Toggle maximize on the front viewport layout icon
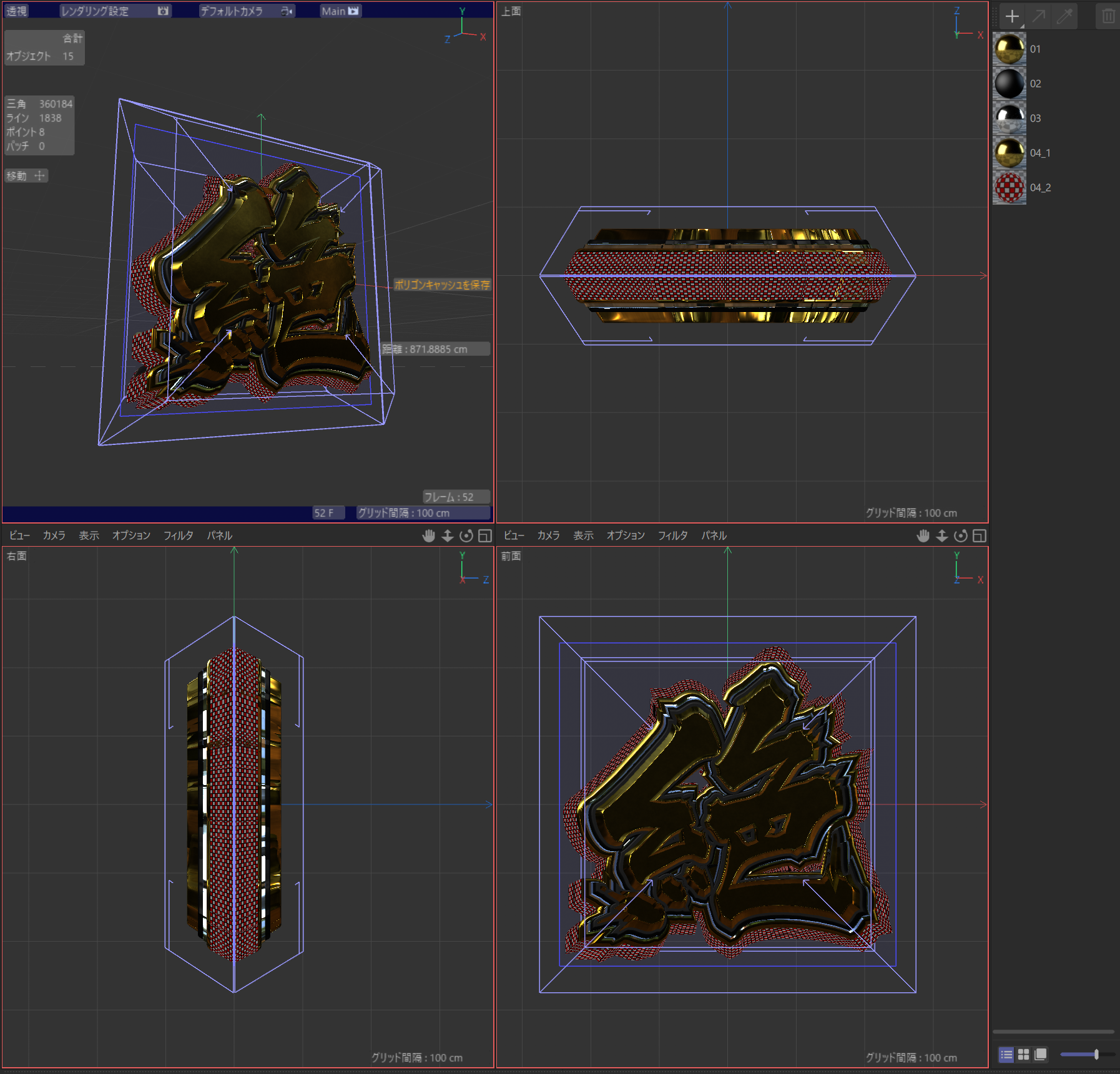Screen dimensions: 1120x1074 (979, 535)
